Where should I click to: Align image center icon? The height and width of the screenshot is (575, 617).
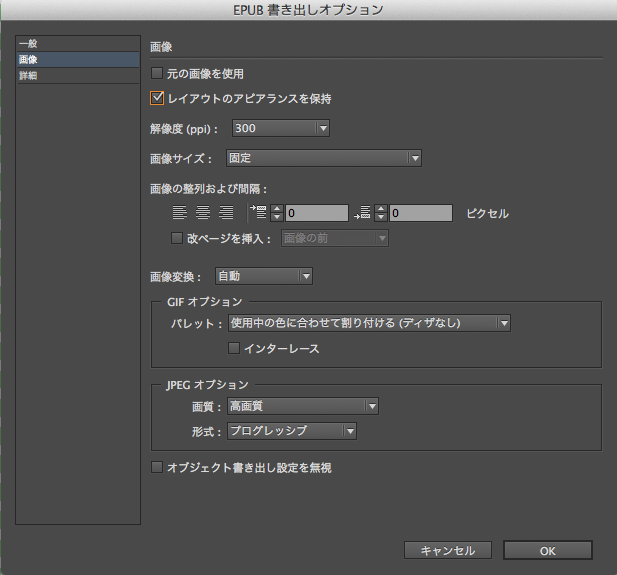(203, 213)
